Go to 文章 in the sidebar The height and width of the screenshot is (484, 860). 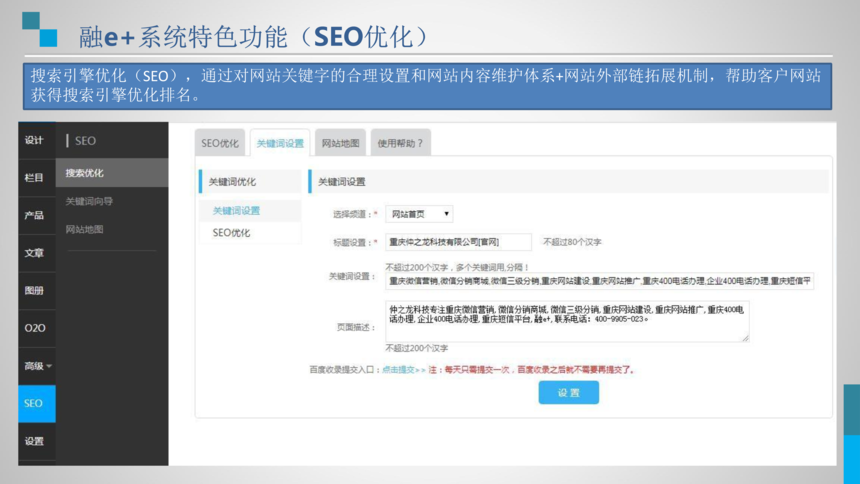(x=35, y=253)
